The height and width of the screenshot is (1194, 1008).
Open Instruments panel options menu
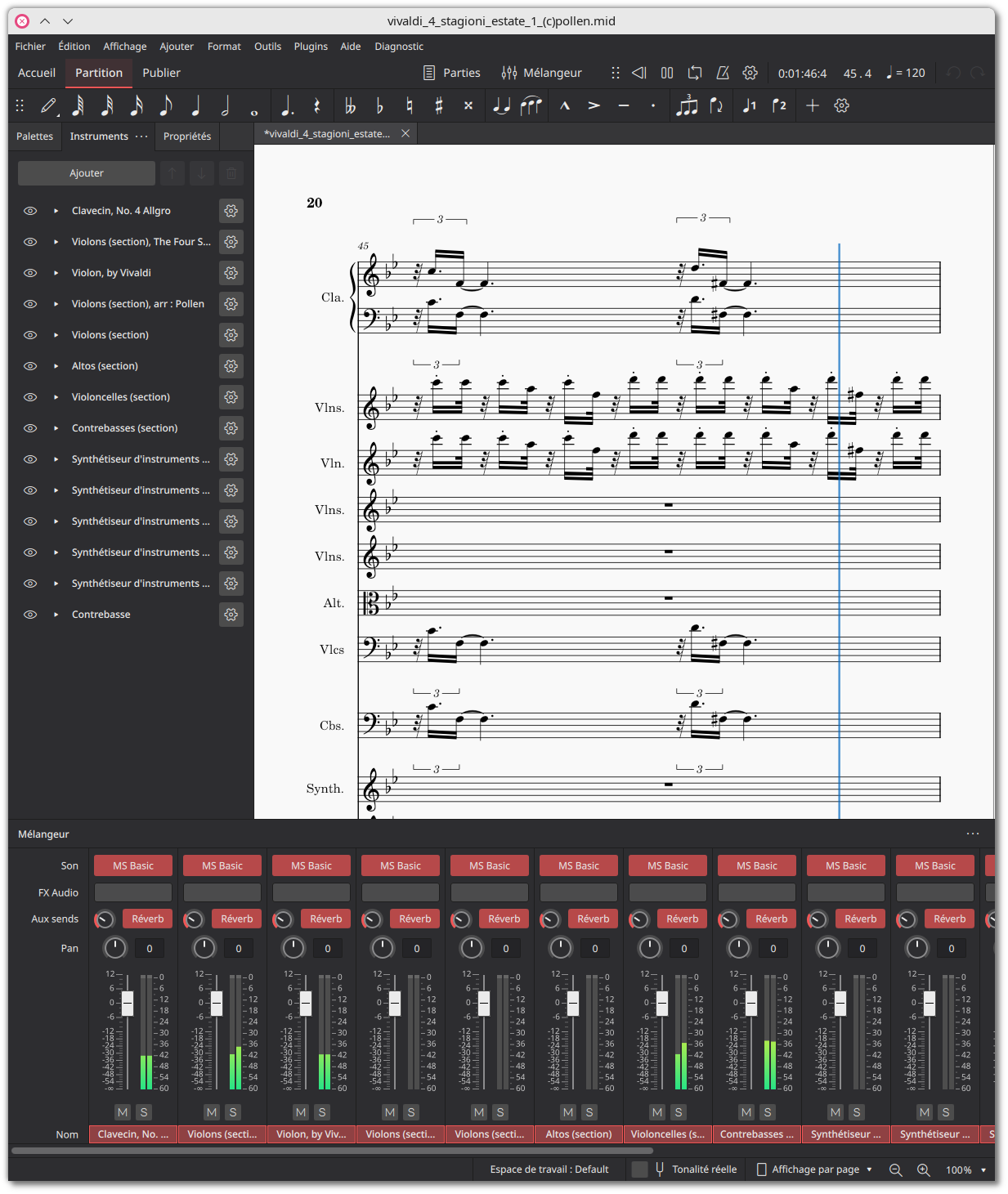coord(142,136)
